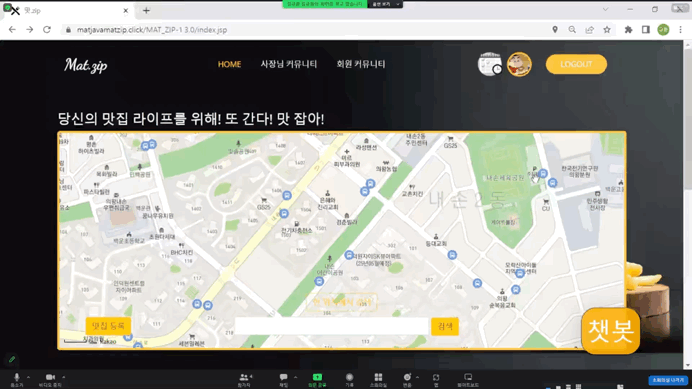Screen dimensions: 692x389
Task: Open the Zoom participants panel
Action: coord(244,379)
